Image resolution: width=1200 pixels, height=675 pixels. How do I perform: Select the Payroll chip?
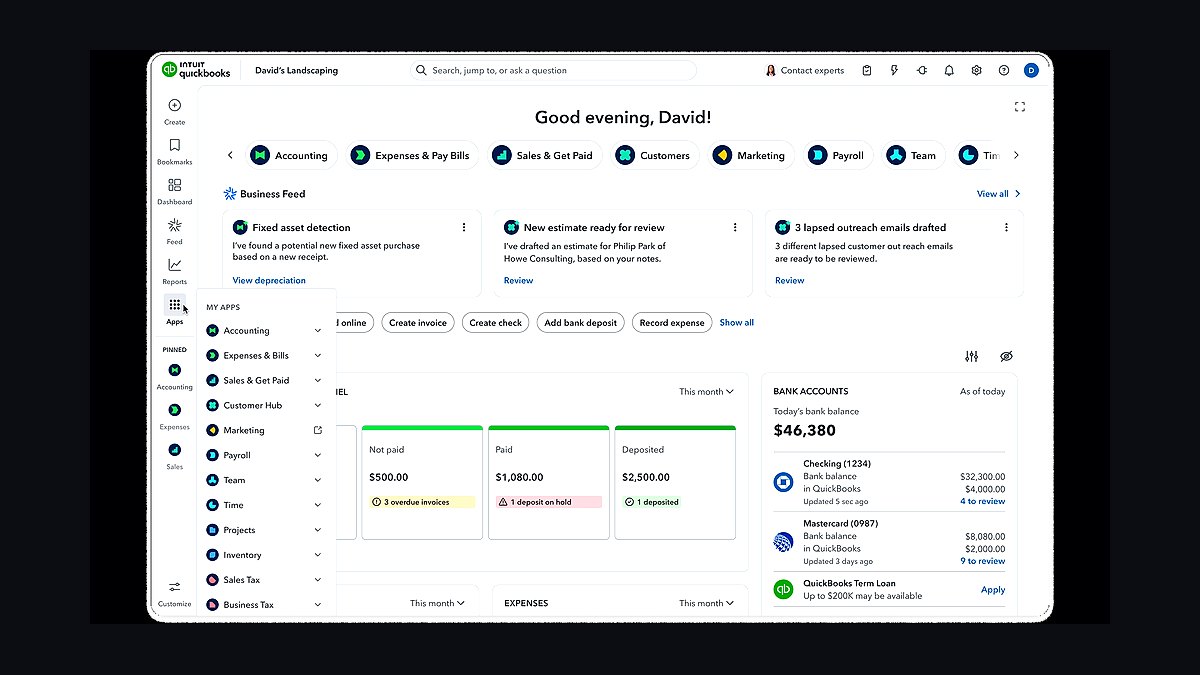[837, 156]
